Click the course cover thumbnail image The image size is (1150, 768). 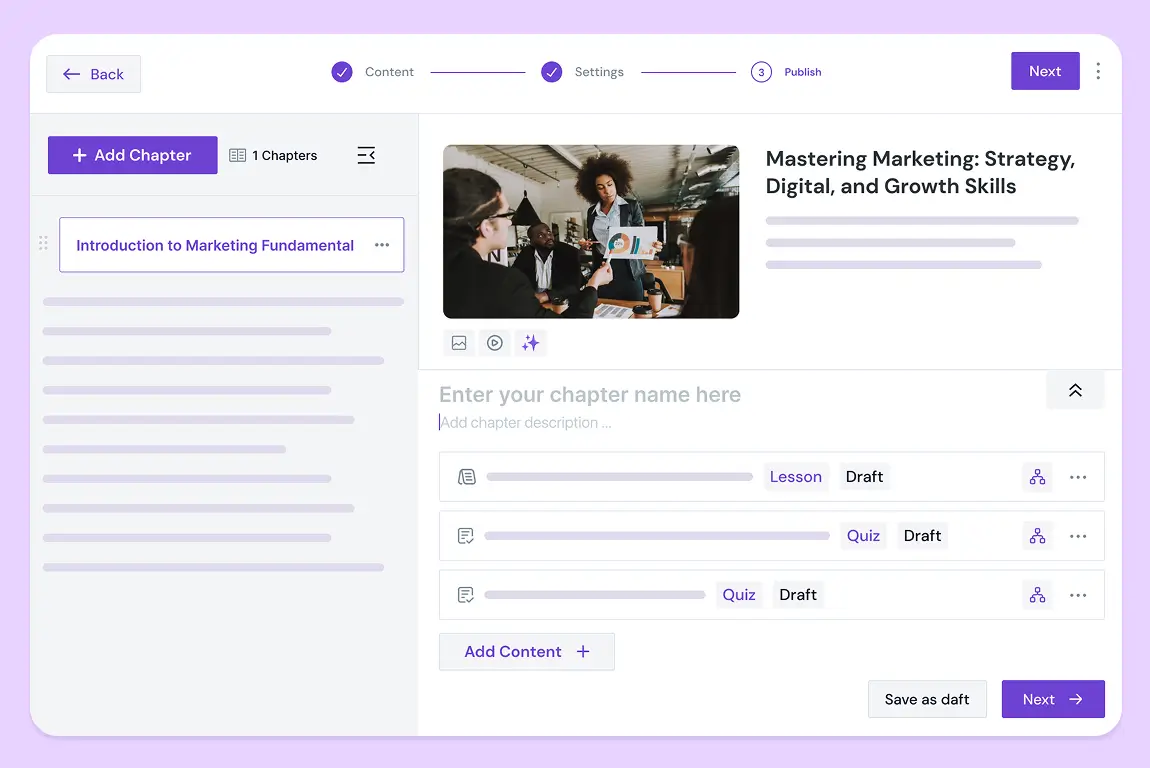(591, 231)
